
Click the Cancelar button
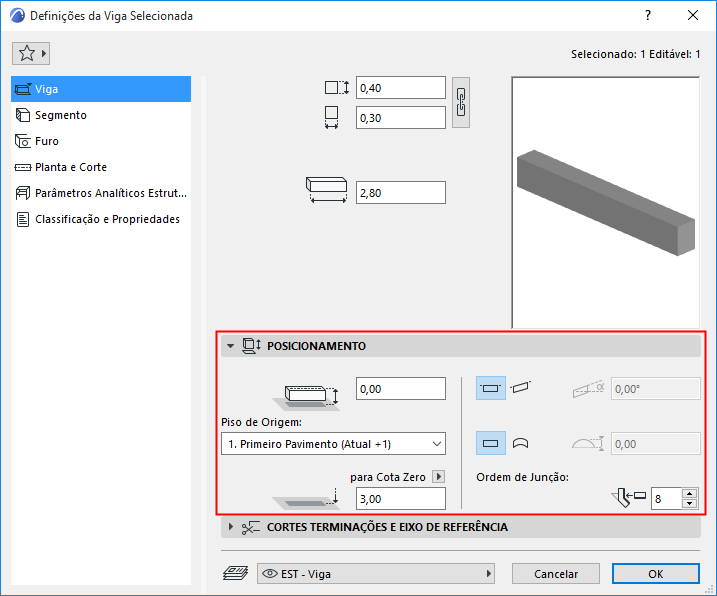pyautogui.click(x=556, y=574)
